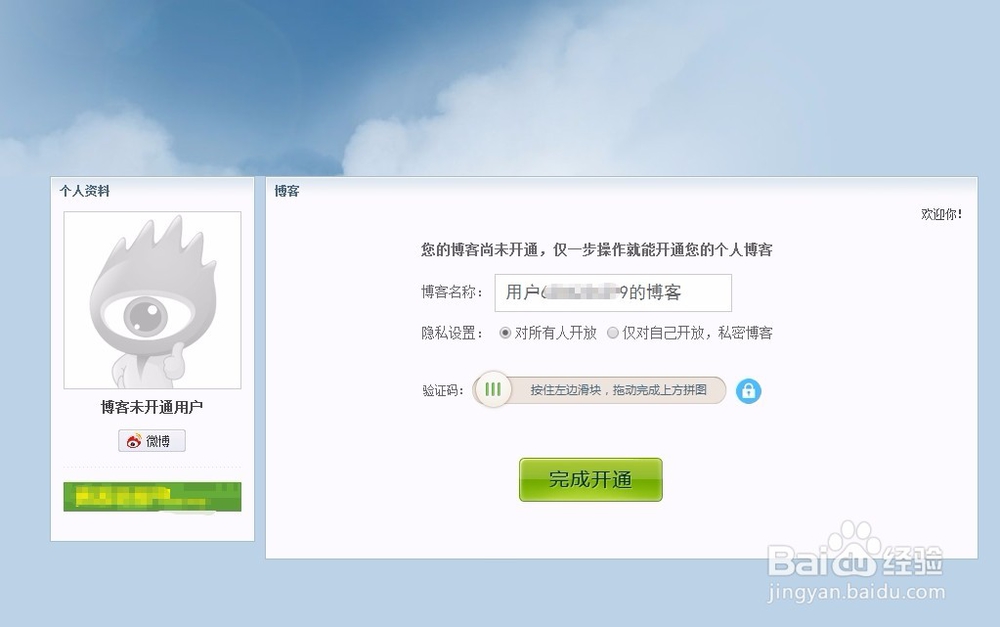Screen dimensions: 1000x627
Task: Click the blue lock icon beside the captcha
Action: click(748, 390)
